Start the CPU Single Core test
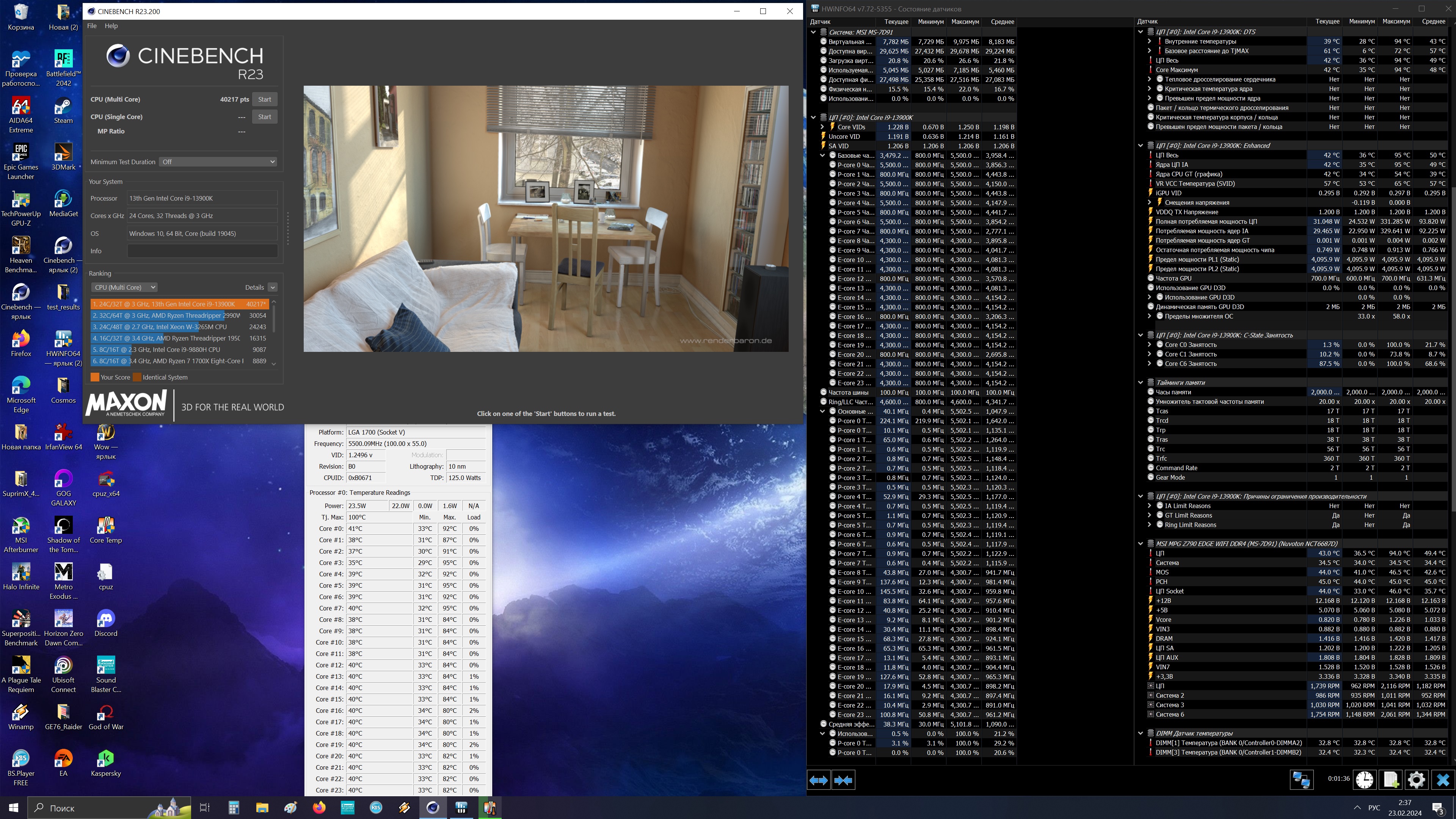 pyautogui.click(x=265, y=117)
